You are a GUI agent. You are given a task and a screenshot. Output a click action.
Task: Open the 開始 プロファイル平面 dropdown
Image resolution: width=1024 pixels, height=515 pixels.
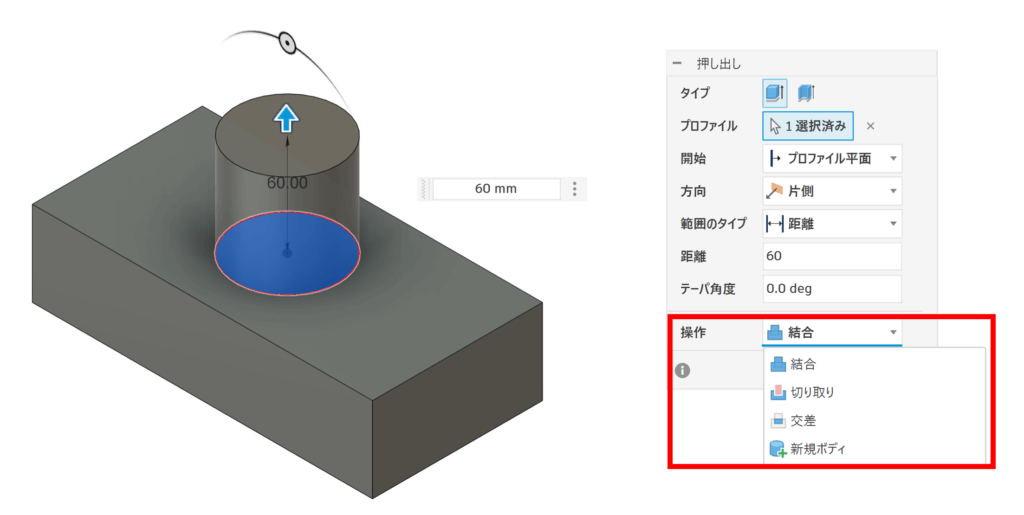click(832, 158)
